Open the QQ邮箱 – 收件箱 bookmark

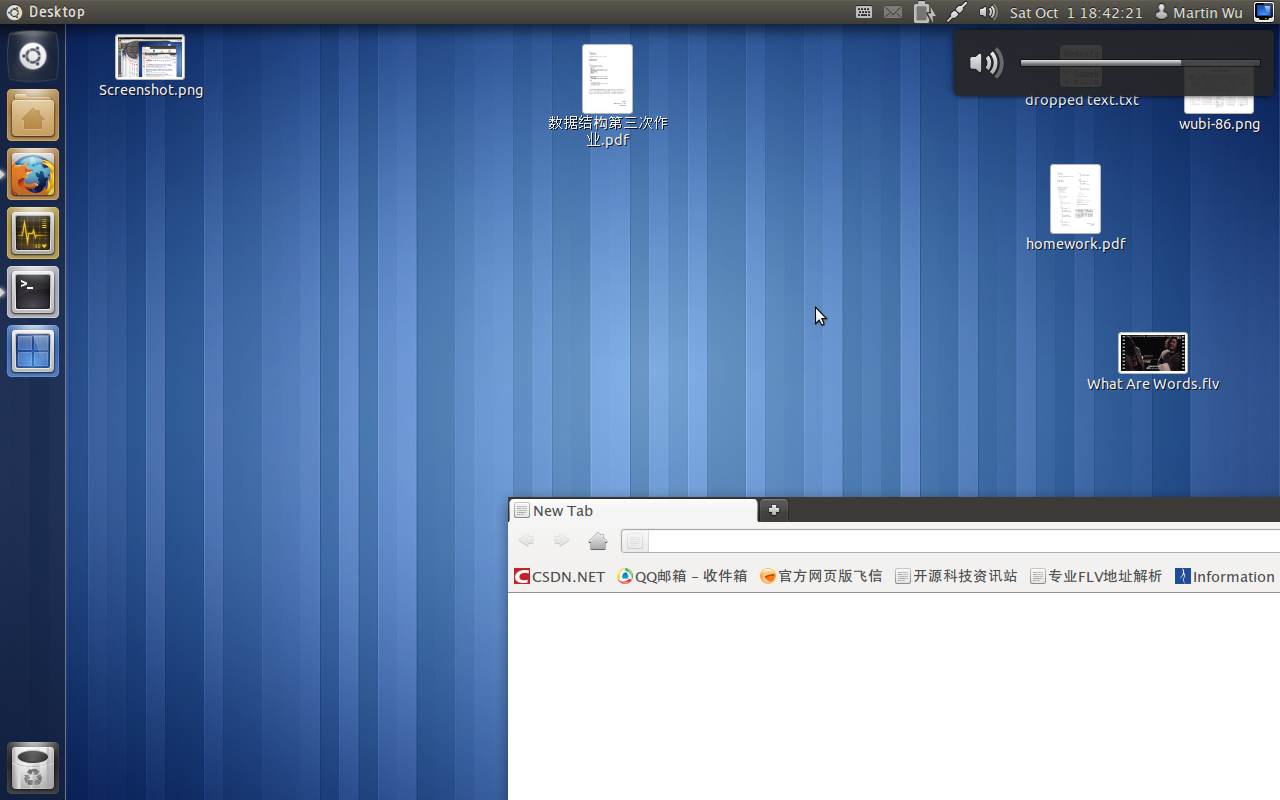click(682, 576)
